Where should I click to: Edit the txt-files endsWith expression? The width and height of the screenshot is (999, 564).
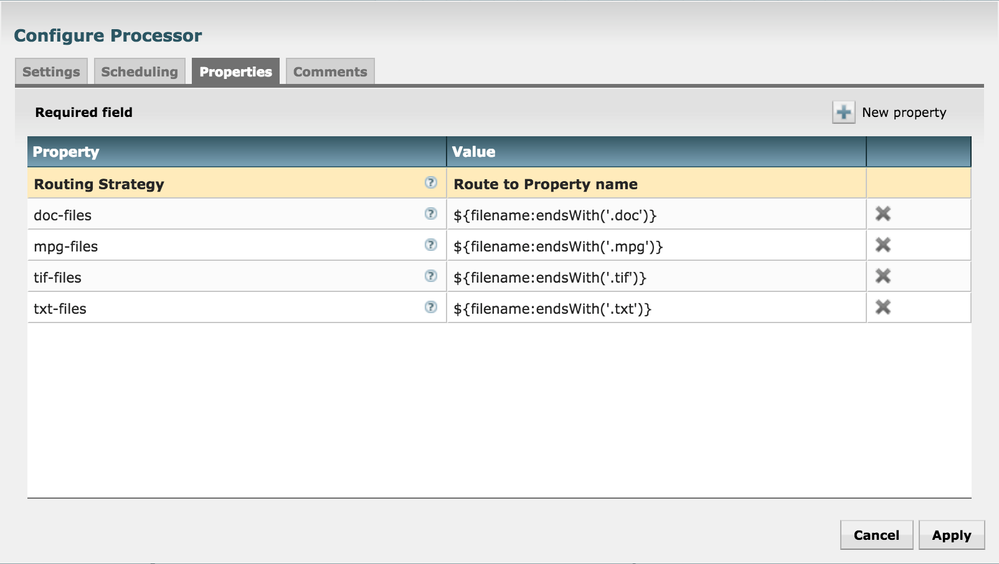[655, 309]
